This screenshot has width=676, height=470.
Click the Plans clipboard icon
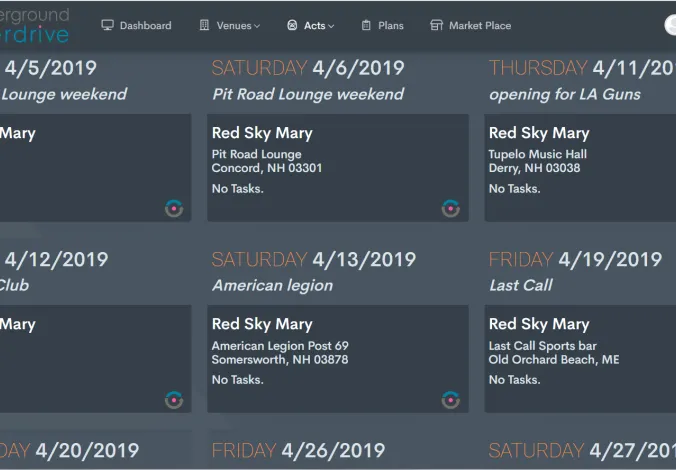click(366, 25)
